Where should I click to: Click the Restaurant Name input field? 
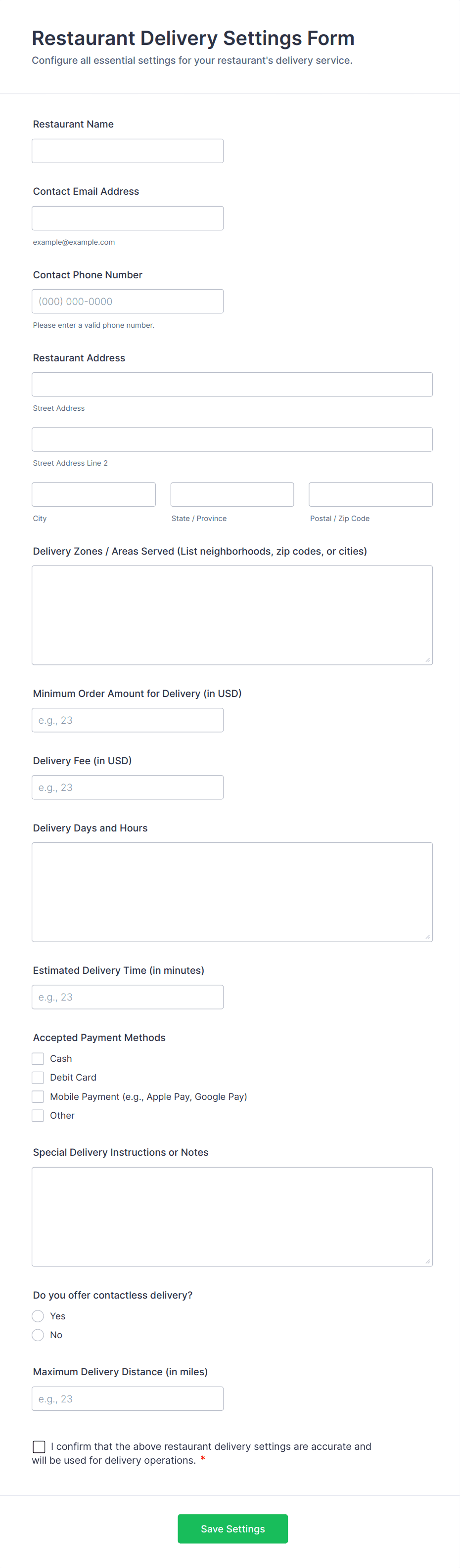[x=127, y=151]
